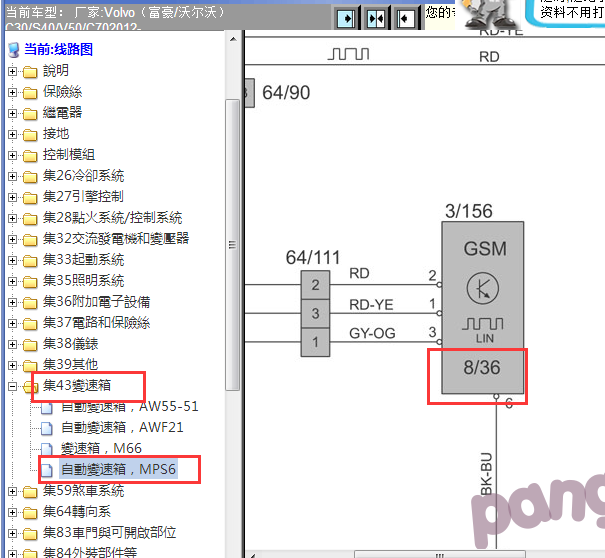
Task: Click the computer icon beside 当前:线路图
Action: click(14, 50)
